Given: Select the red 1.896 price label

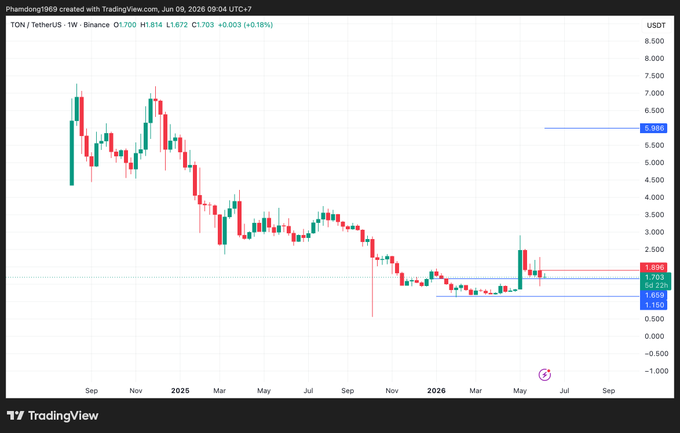Looking at the screenshot, I should coord(653,267).
